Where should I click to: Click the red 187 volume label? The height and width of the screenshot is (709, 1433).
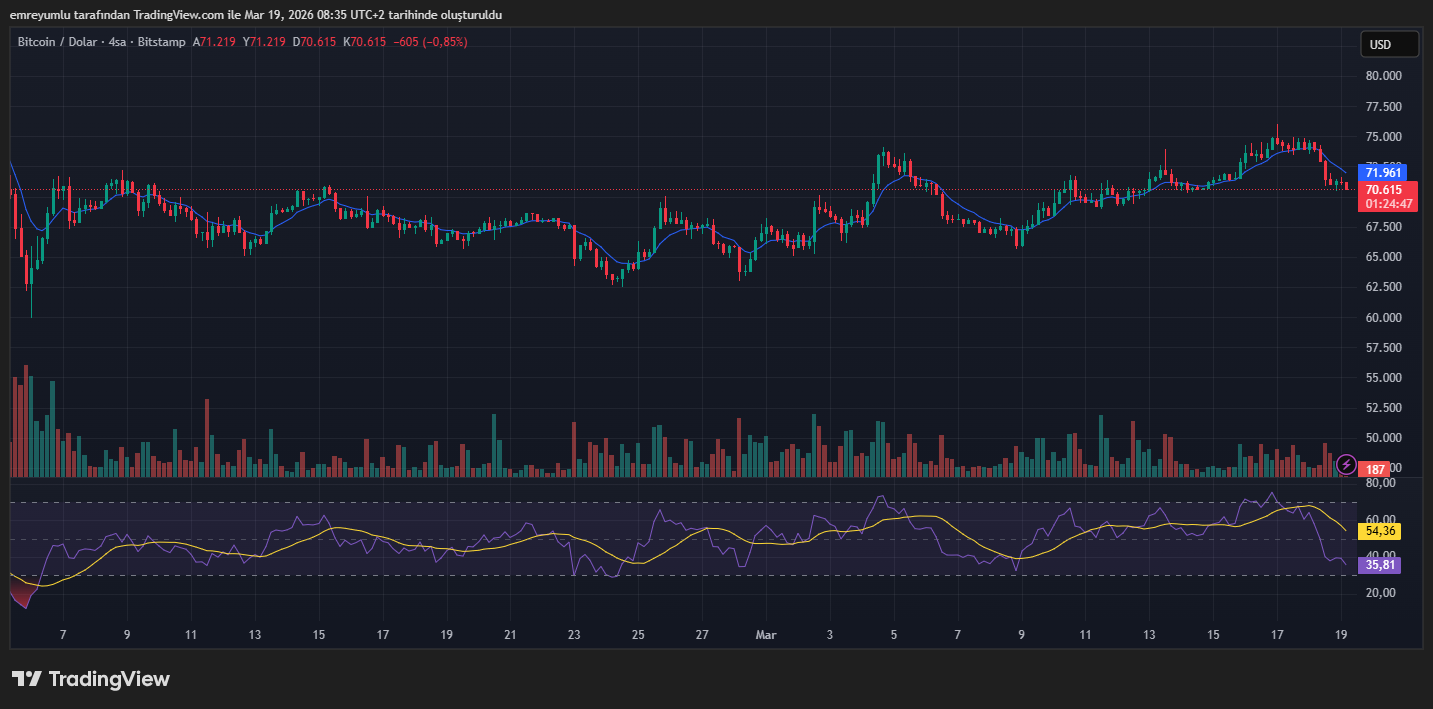pos(1376,469)
